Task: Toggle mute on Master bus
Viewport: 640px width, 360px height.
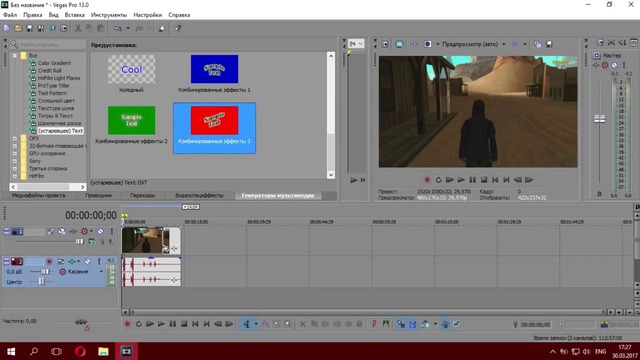Action: coord(614,65)
